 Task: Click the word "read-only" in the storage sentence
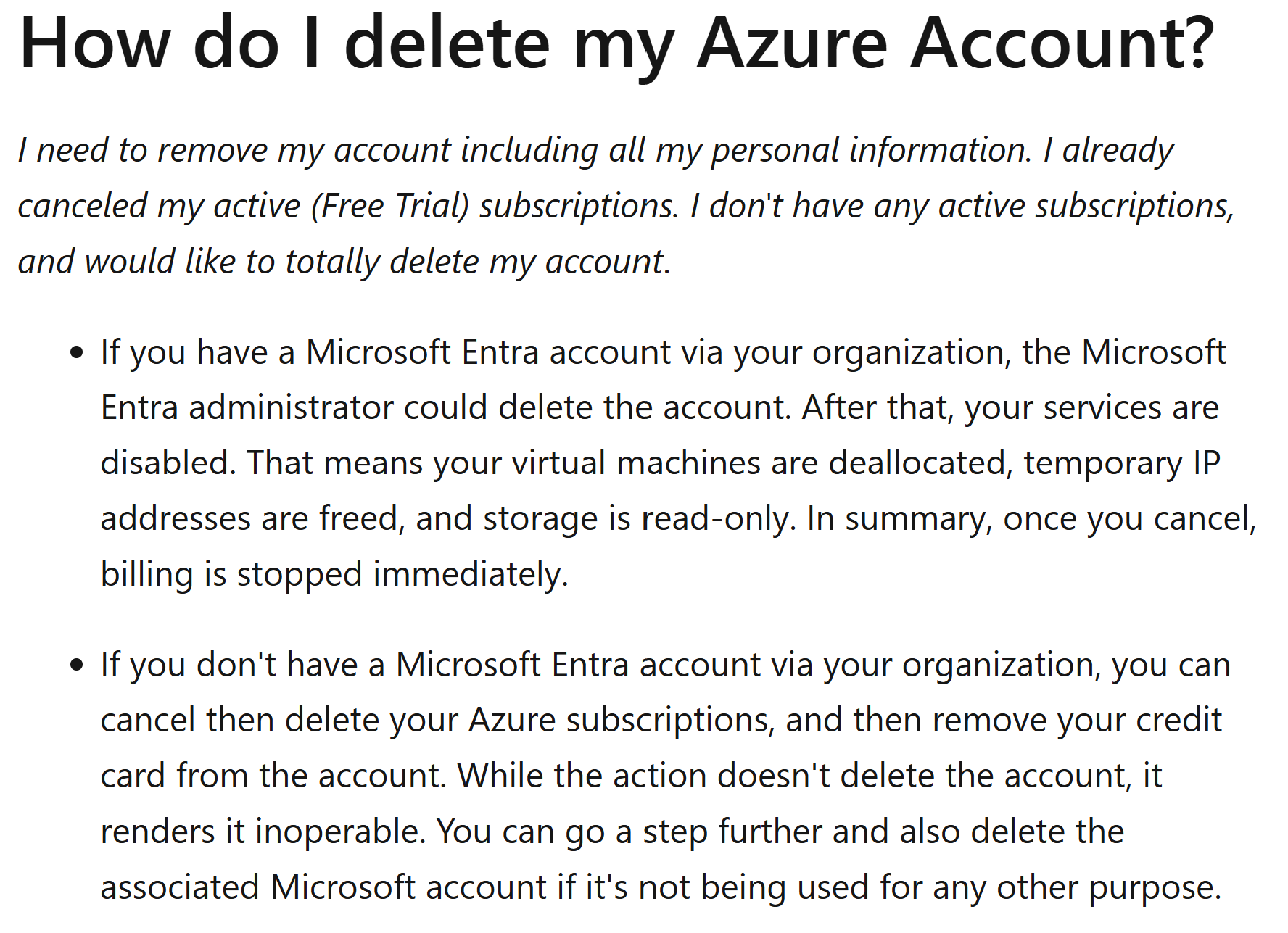point(714,519)
